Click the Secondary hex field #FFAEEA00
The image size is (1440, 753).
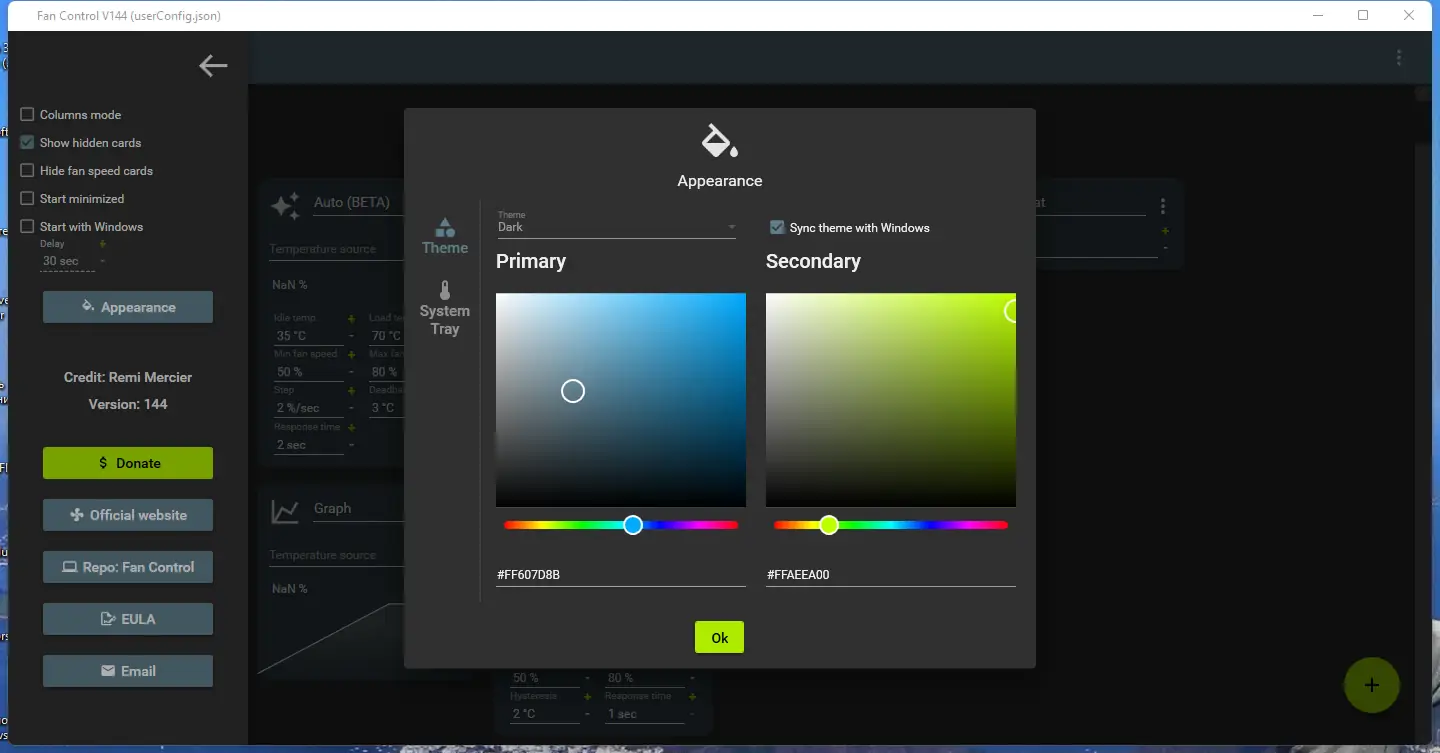click(x=891, y=575)
